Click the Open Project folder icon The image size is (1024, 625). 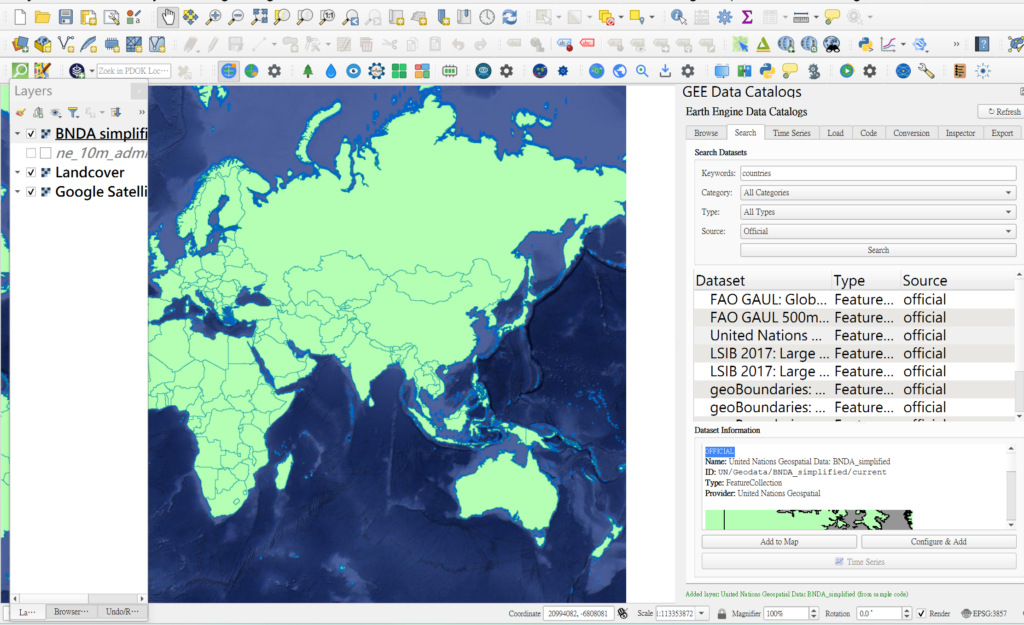click(42, 17)
